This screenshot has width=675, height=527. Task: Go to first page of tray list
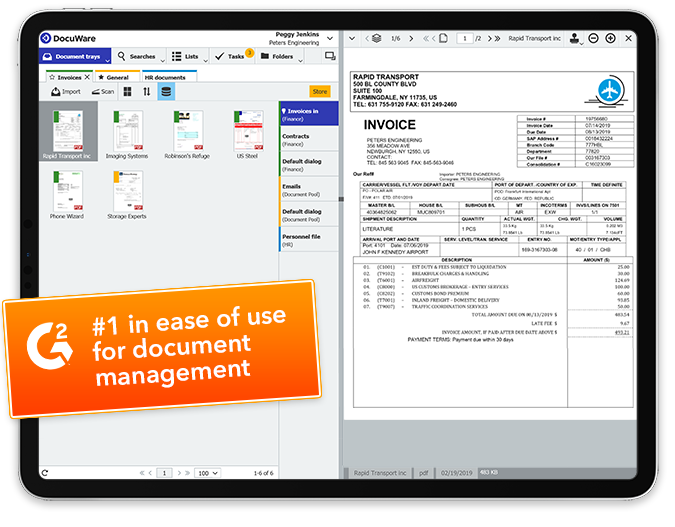coord(142,473)
